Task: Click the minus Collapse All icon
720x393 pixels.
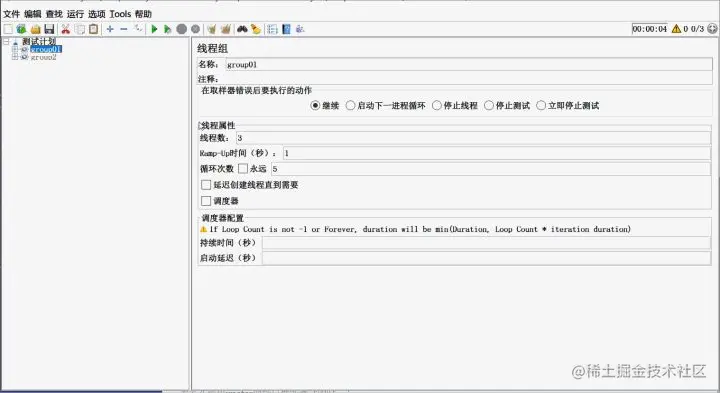Action: (x=124, y=29)
